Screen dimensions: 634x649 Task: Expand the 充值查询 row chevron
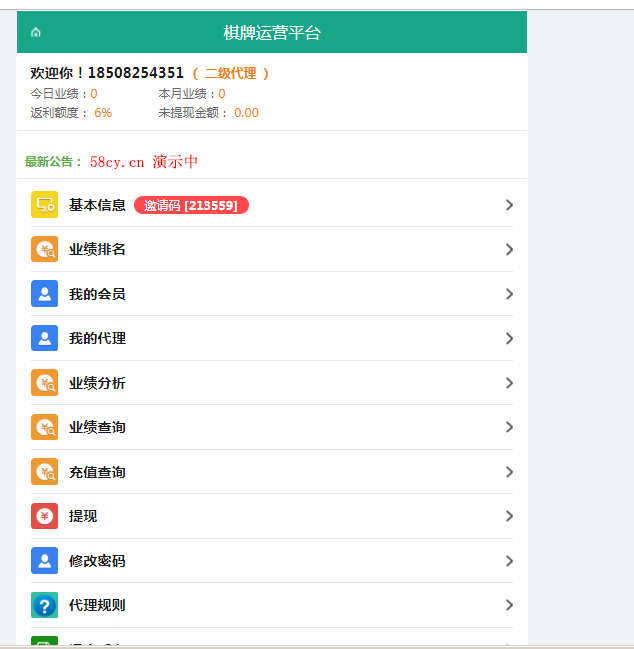(x=509, y=472)
